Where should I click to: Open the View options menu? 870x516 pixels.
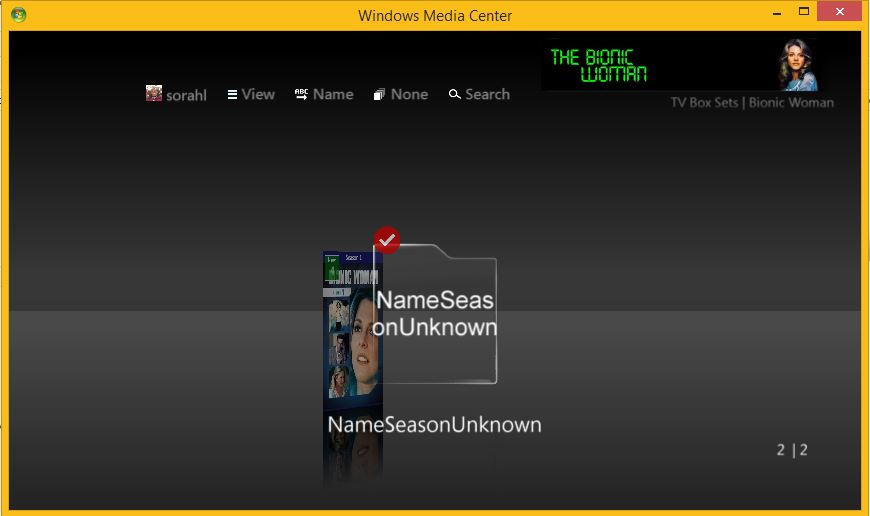pos(251,94)
